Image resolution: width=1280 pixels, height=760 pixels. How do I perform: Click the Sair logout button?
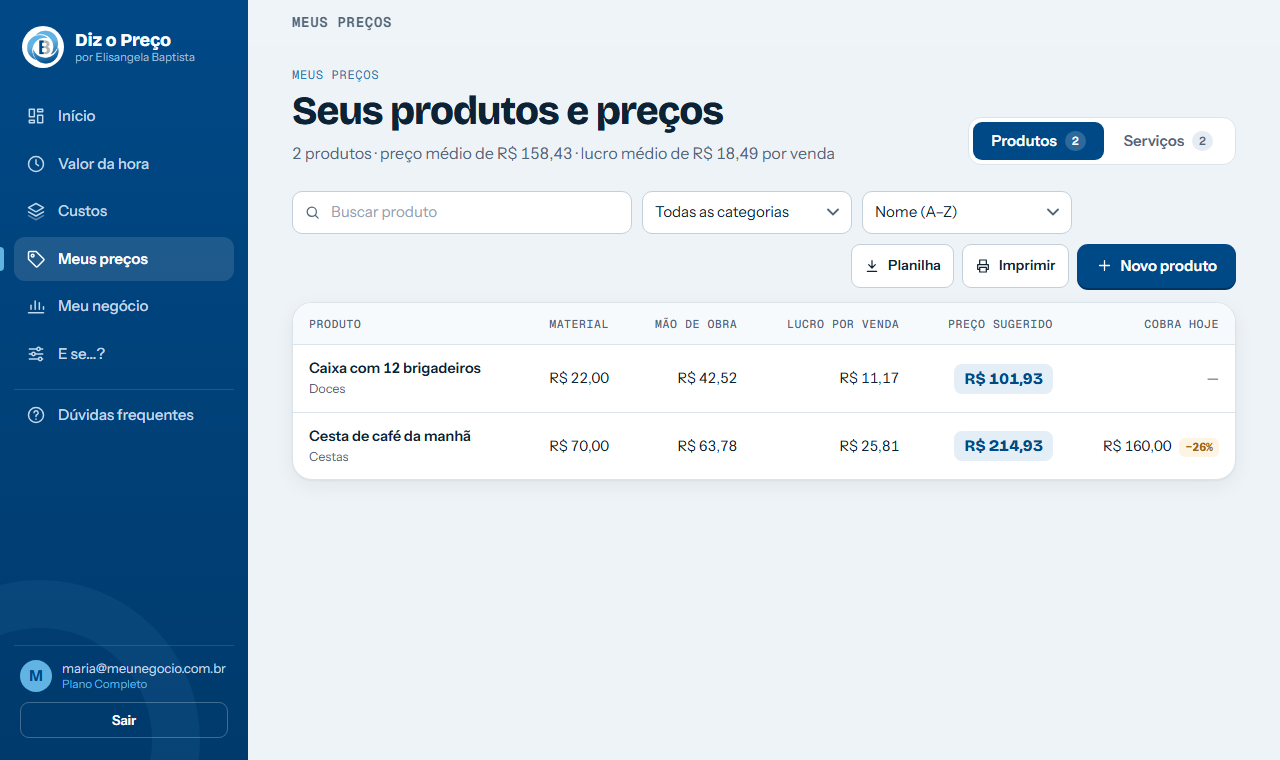(124, 720)
